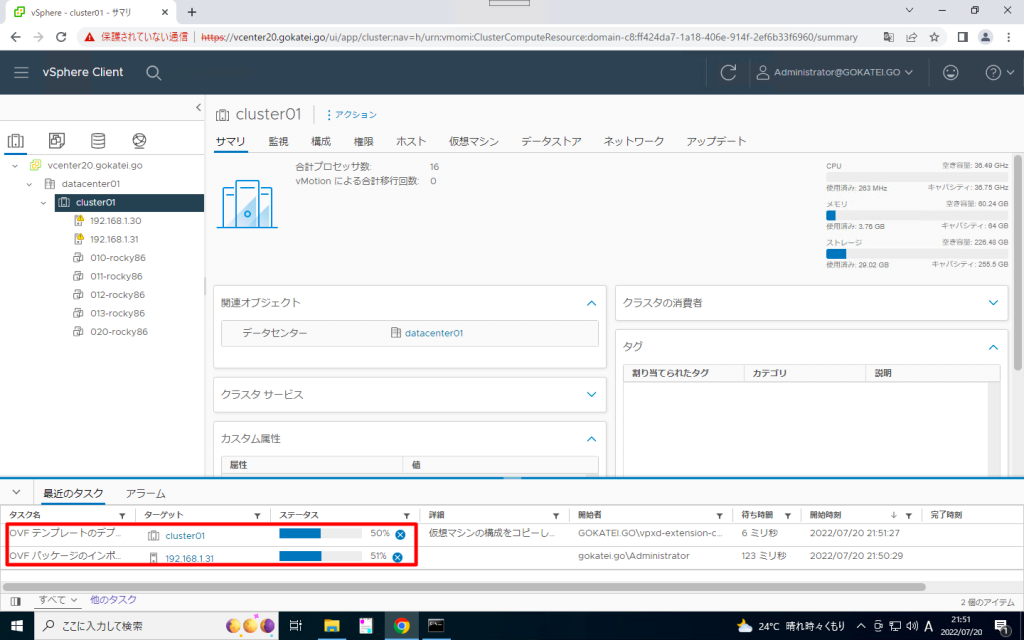Open the Networking inventory view icon
This screenshot has height=640, width=1024.
(139, 141)
